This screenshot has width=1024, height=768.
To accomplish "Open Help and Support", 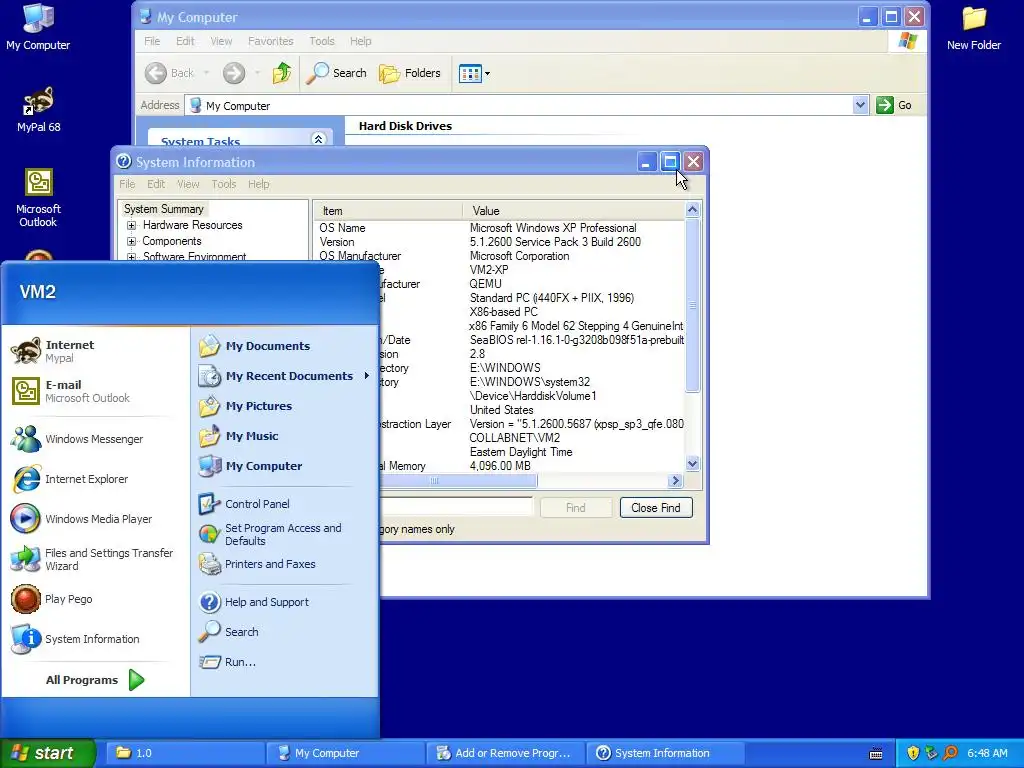I will [x=284, y=602].
